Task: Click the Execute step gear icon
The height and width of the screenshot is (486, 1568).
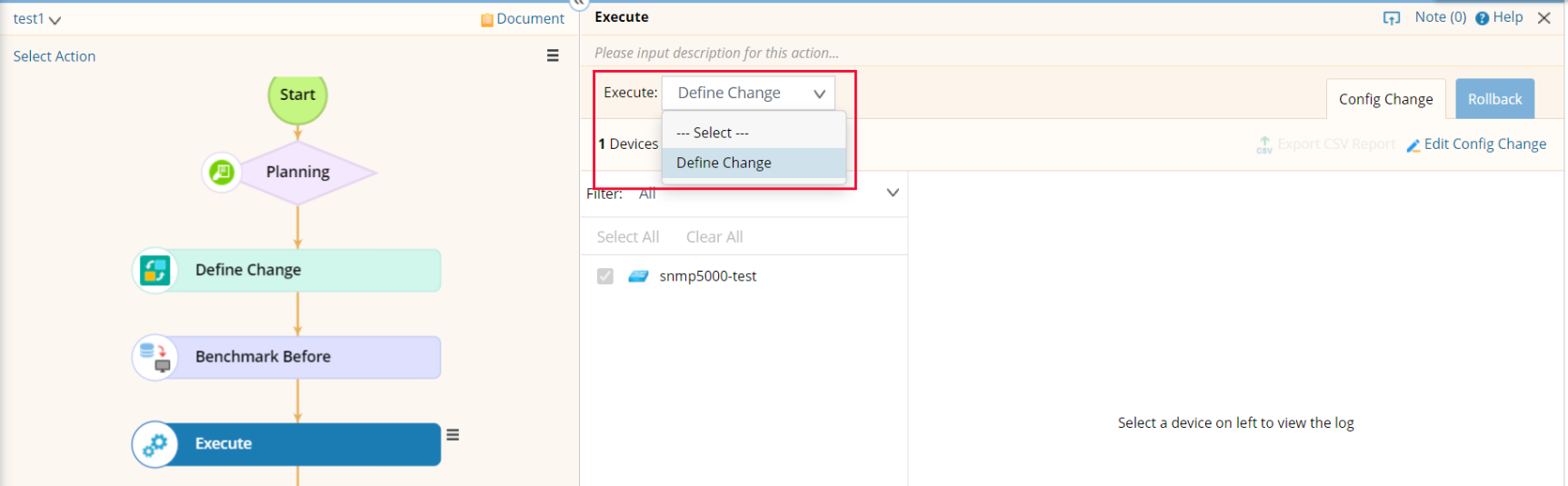Action: tap(155, 444)
